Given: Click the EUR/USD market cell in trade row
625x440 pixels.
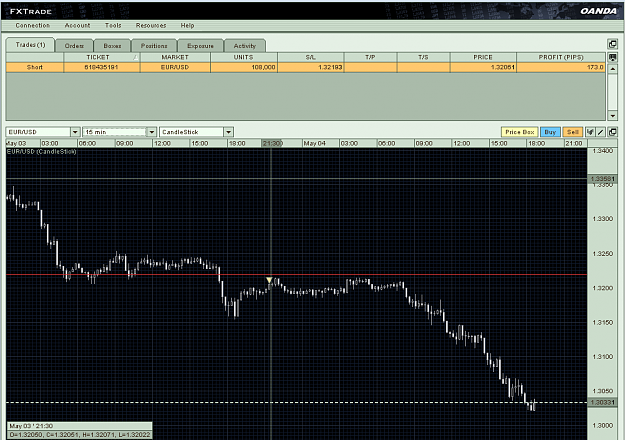Looking at the screenshot, I should [x=175, y=67].
